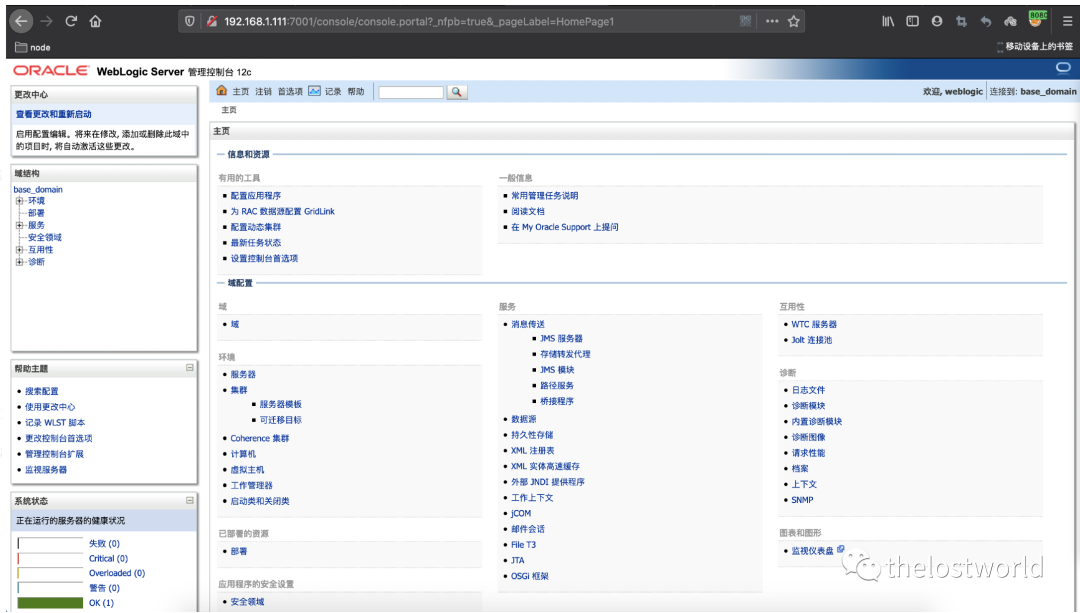Open 服务器 link under 环境
Screen dimensions: 1080x613
point(243,375)
